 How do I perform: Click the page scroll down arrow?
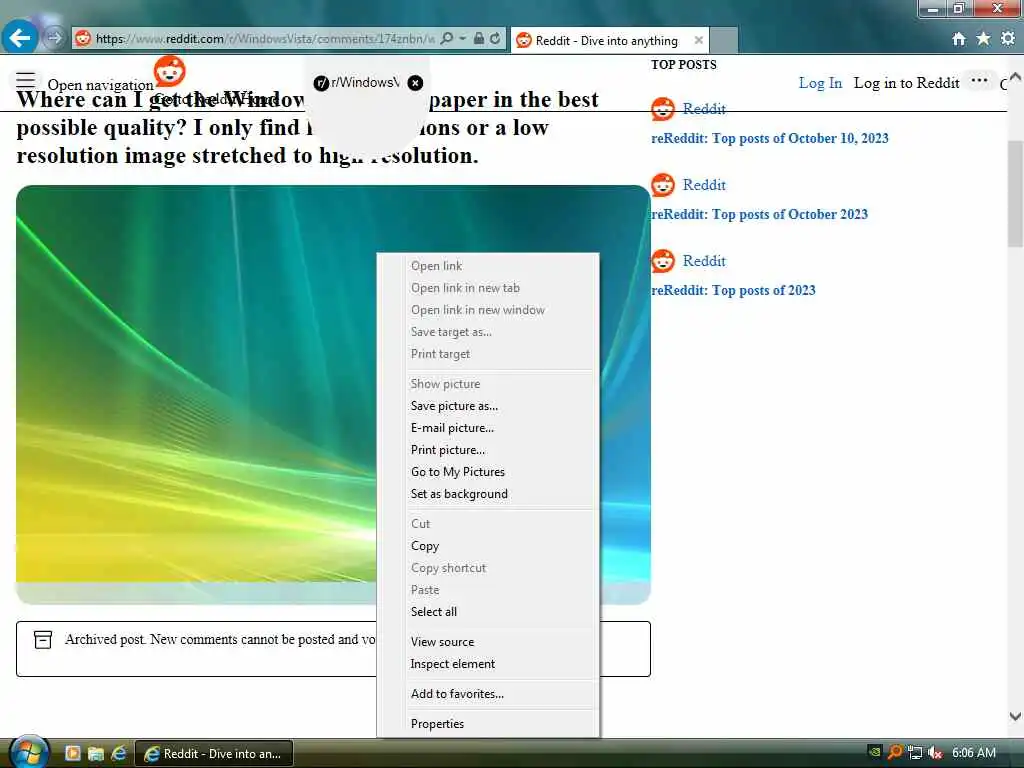[1016, 716]
